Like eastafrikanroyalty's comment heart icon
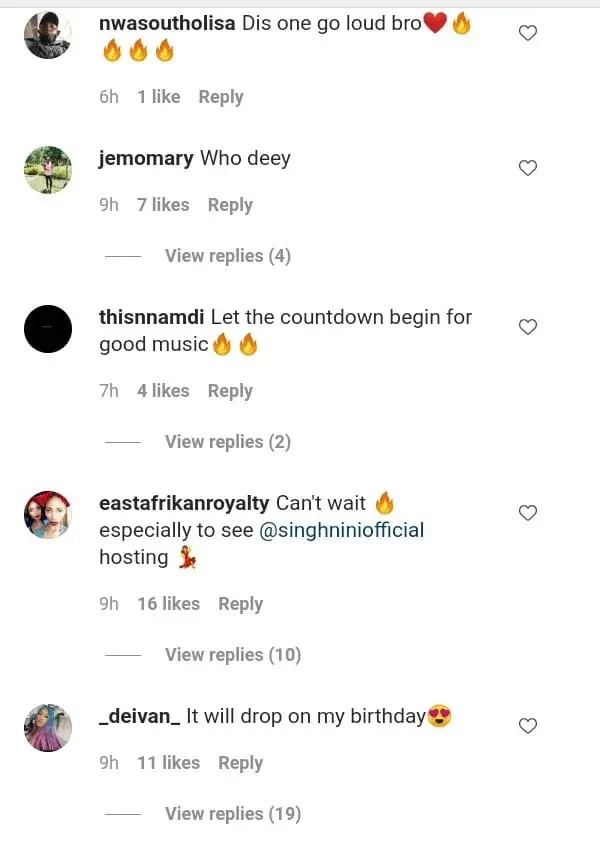Viewport: 600px width, 858px height. 528,513
